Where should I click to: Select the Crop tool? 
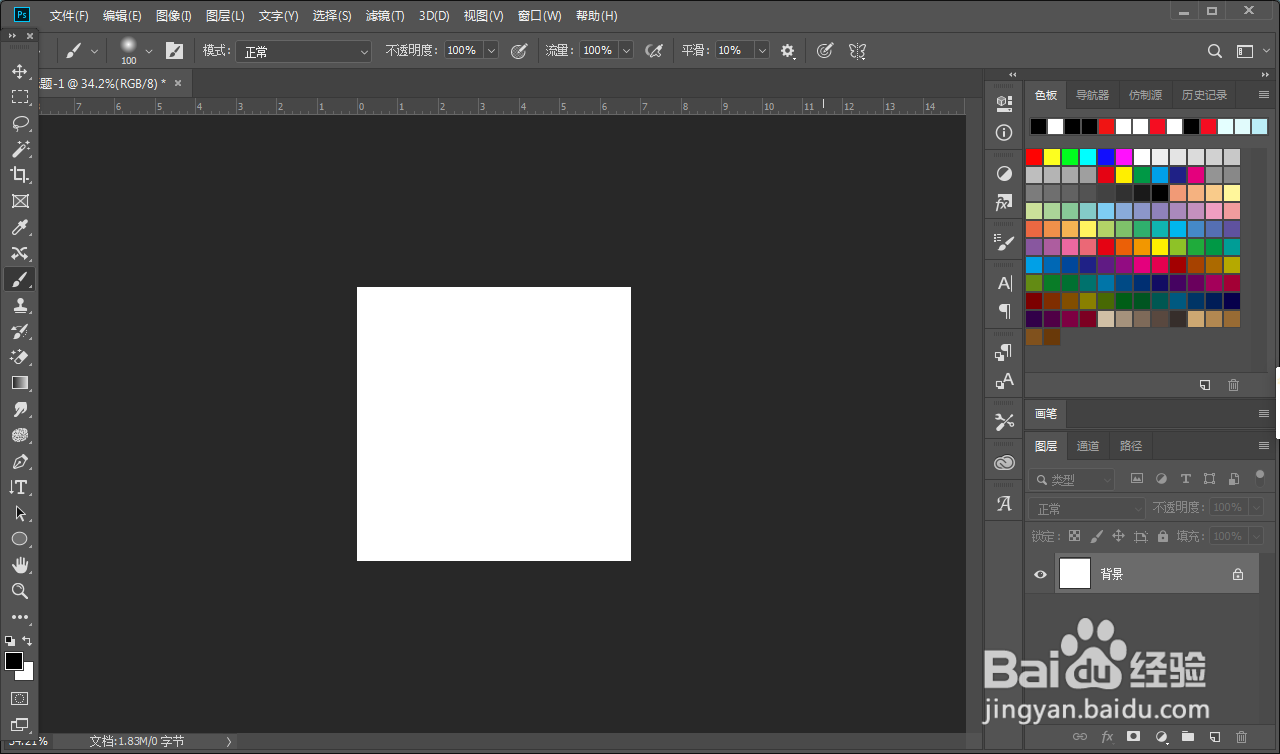click(x=19, y=175)
